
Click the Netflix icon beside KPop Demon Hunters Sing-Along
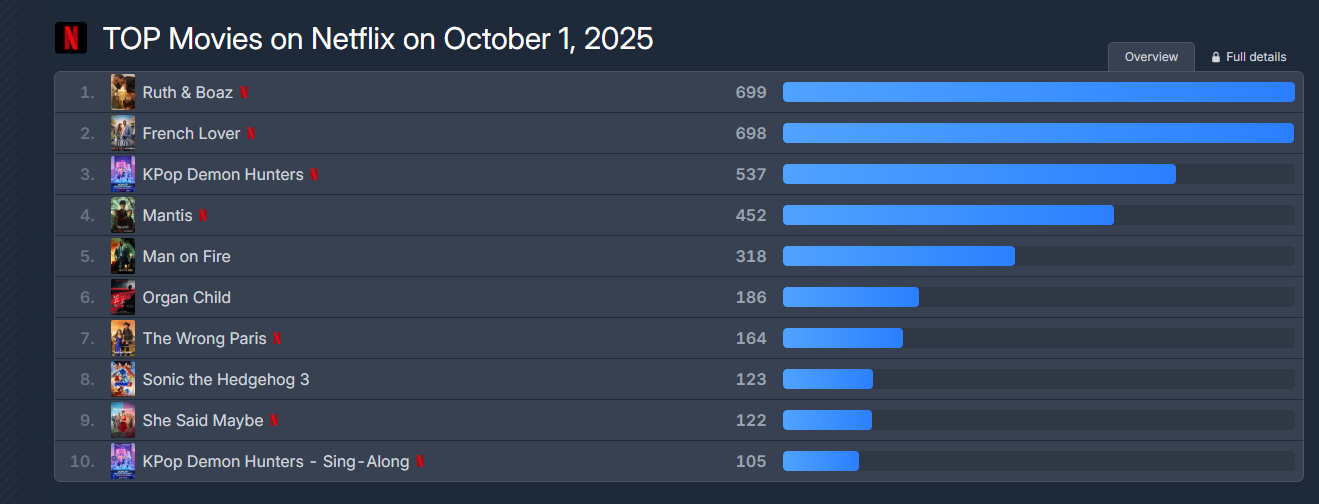420,462
